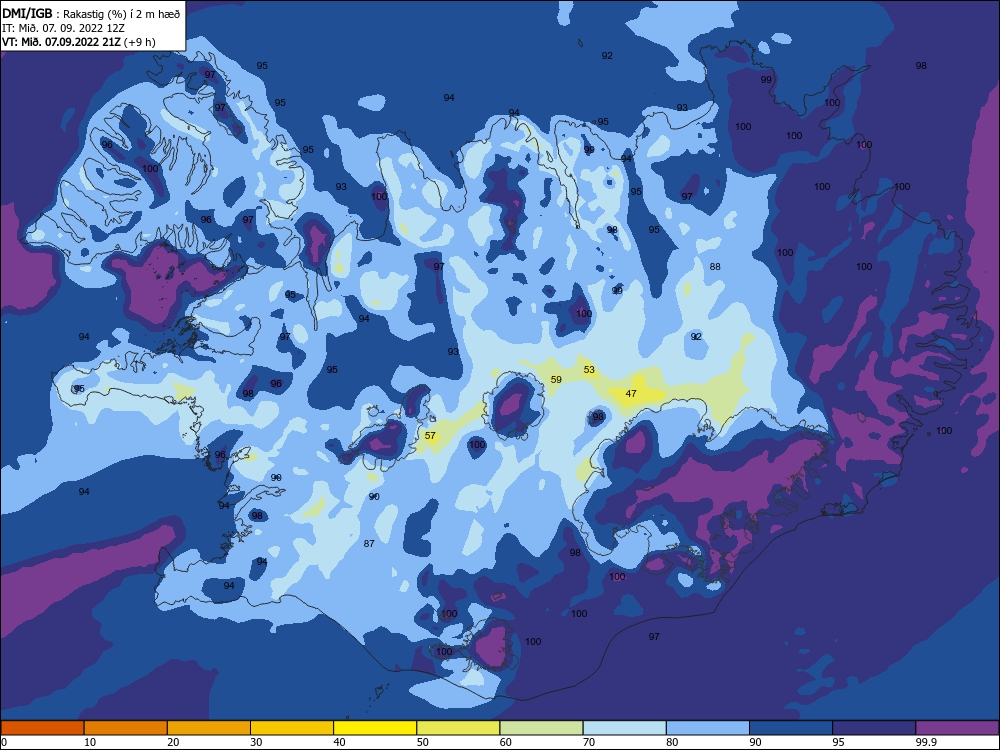
Task: Click the 10–20% orange legend swatch
Action: 126,728
